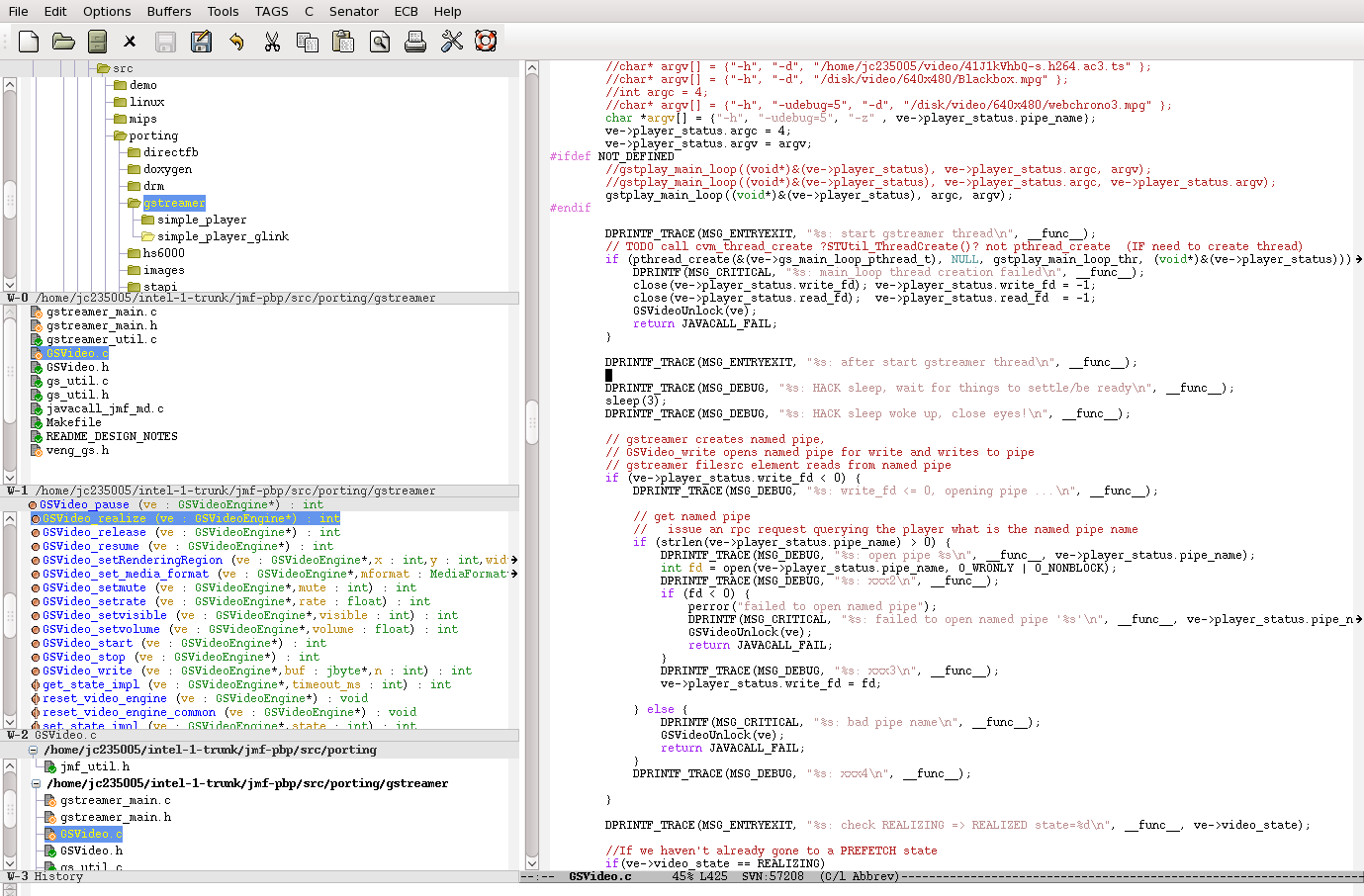Open the Tools menu
This screenshot has height=896, width=1364.
(x=224, y=11)
